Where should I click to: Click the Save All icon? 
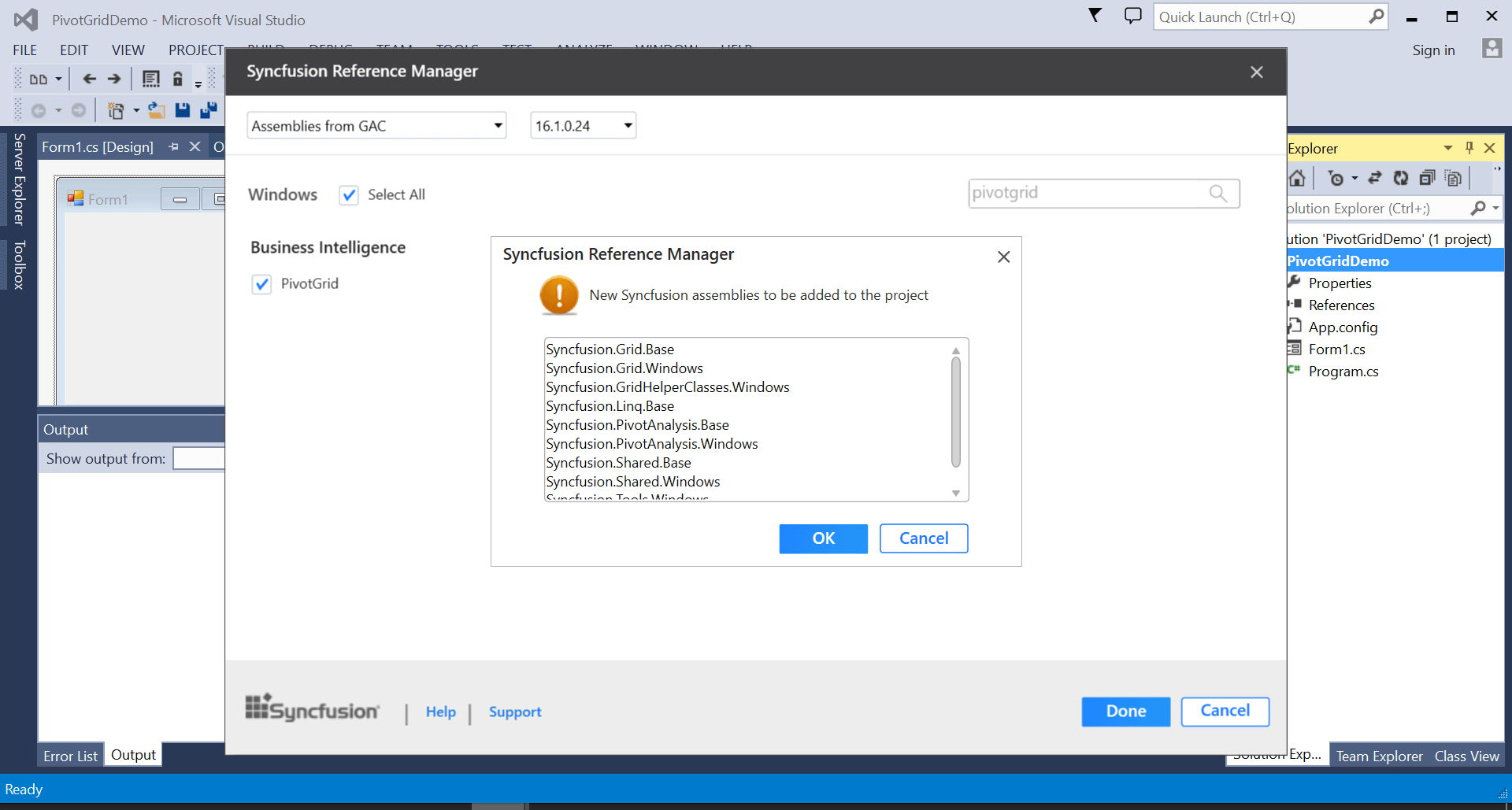(209, 110)
